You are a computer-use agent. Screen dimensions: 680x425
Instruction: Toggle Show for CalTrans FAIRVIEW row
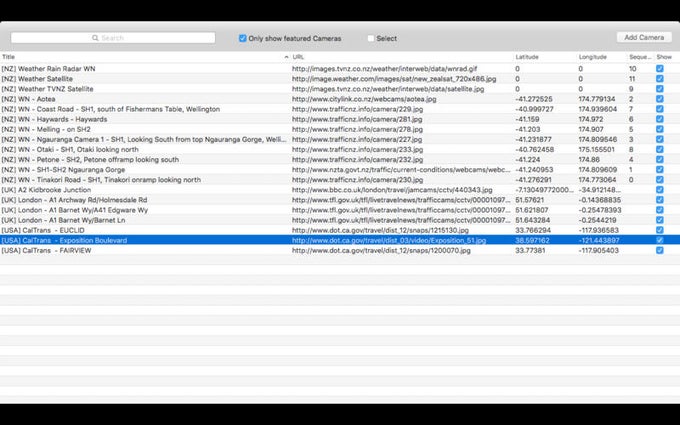point(660,250)
